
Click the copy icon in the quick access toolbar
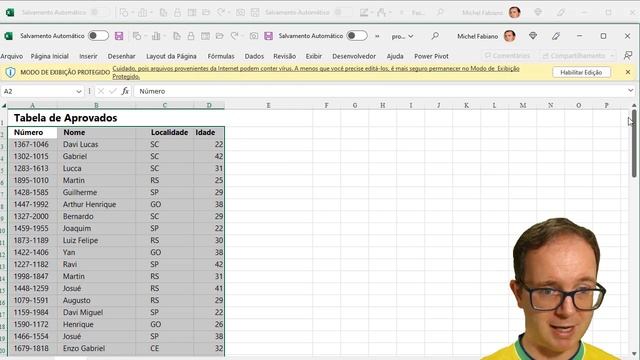[176, 36]
